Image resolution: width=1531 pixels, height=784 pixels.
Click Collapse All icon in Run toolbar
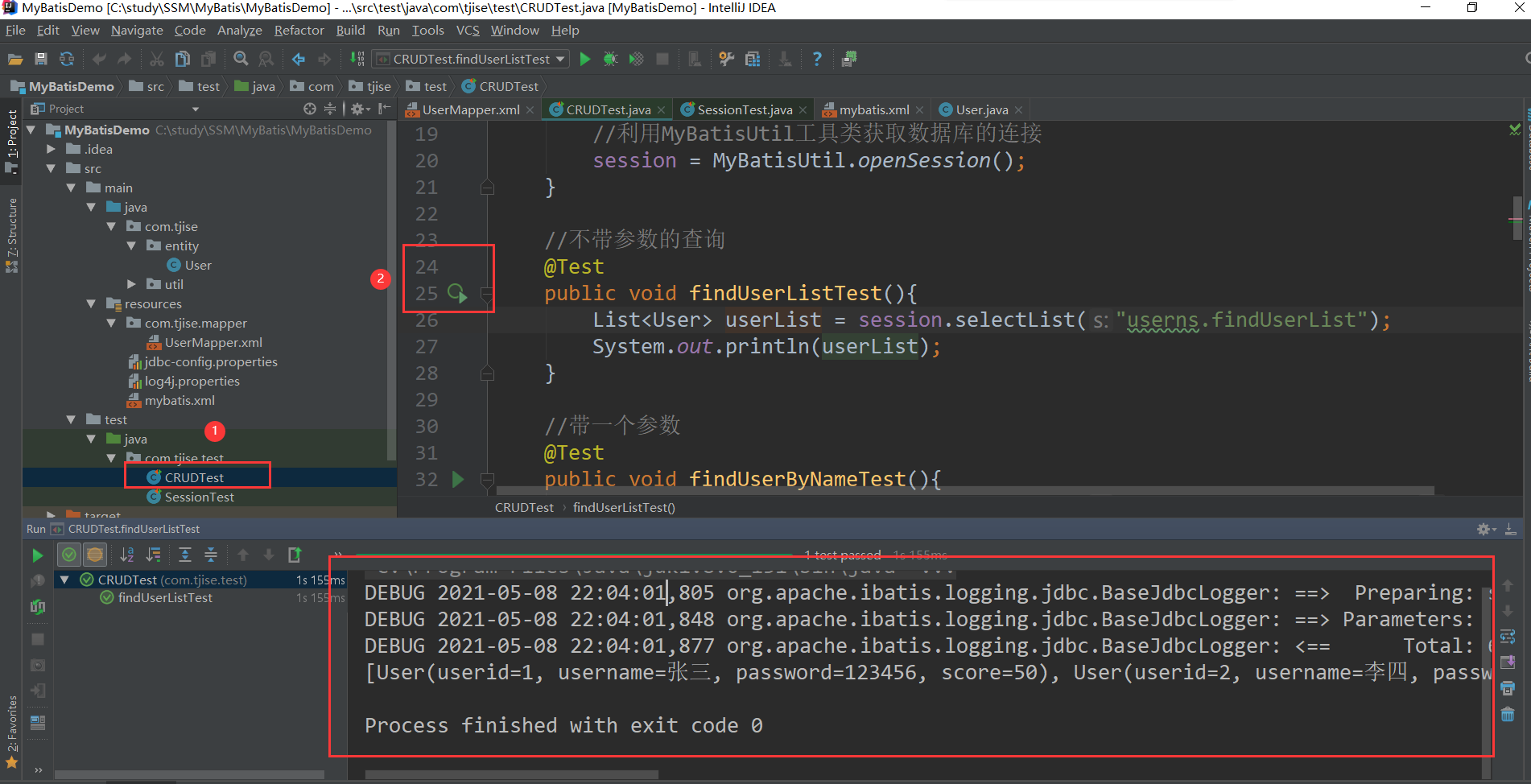pos(211,555)
